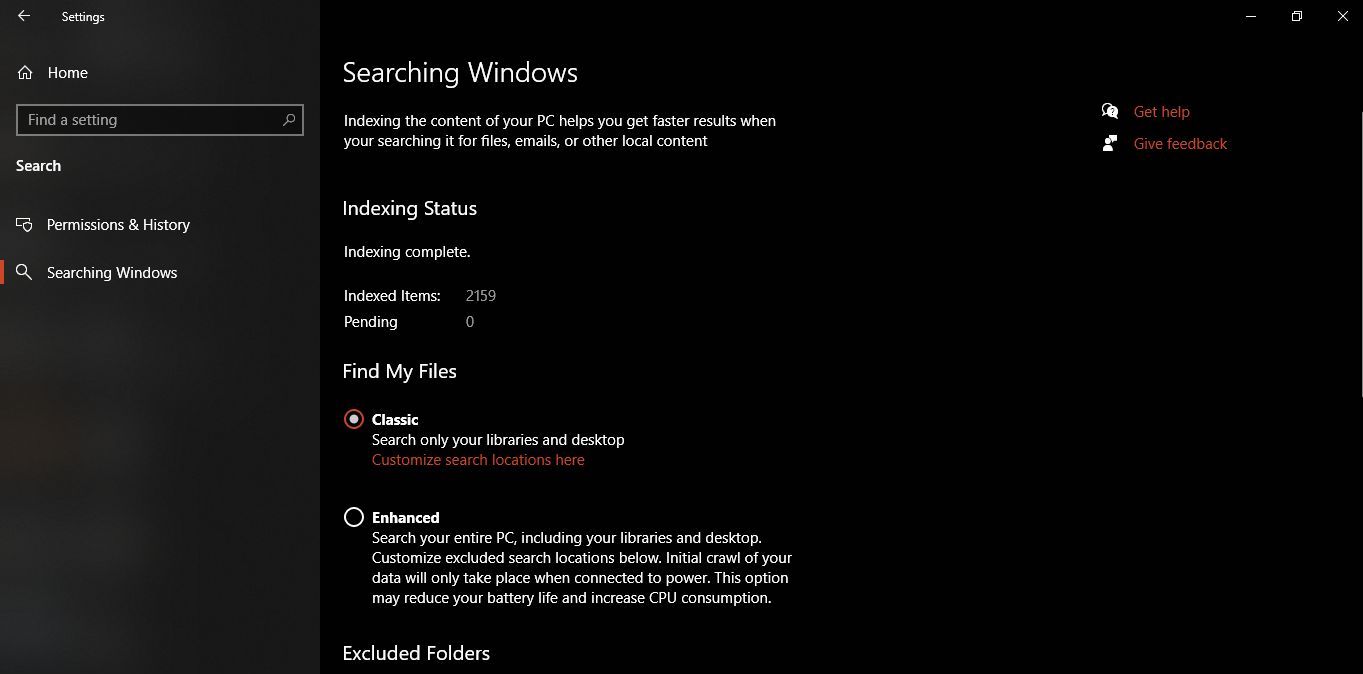Click the Home house icon in sidebar
This screenshot has width=1363, height=674.
point(24,72)
